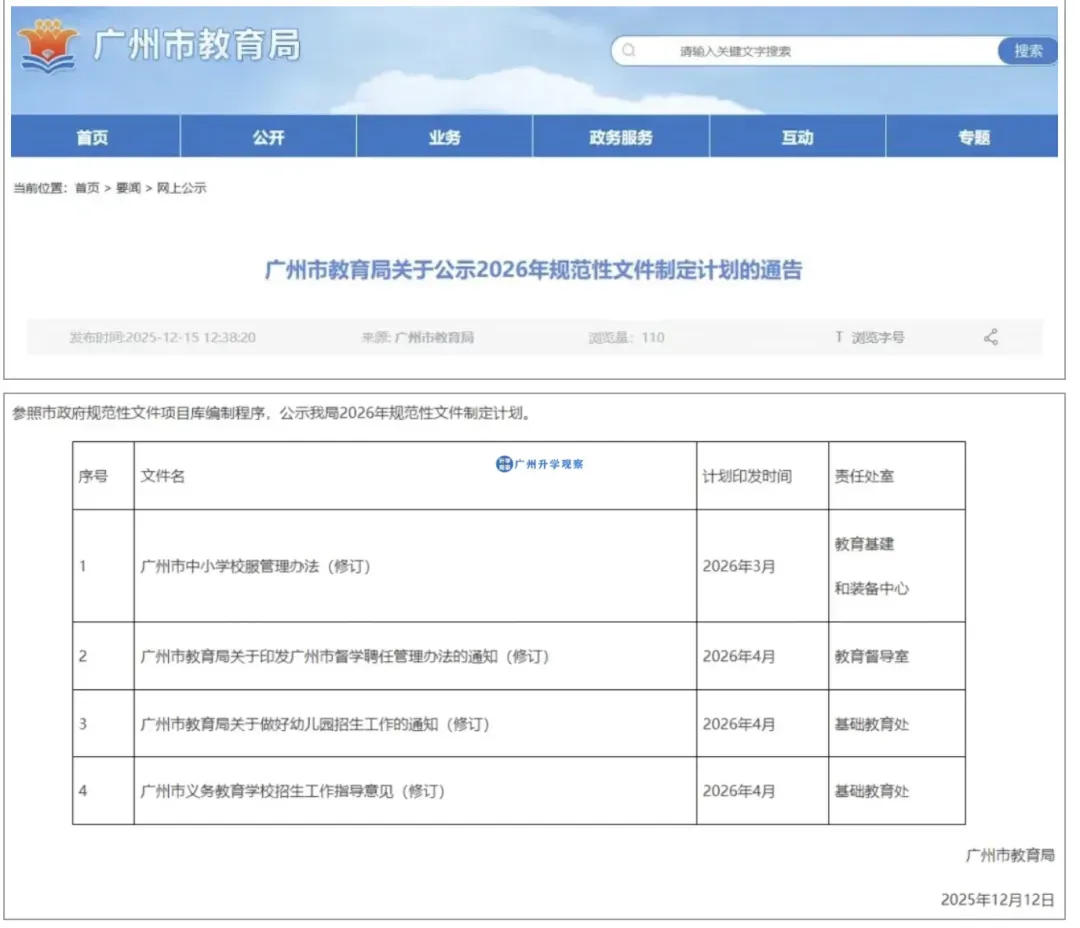This screenshot has height=928, width=1080.
Task: Open the 互动 navigation tab
Action: point(797,137)
